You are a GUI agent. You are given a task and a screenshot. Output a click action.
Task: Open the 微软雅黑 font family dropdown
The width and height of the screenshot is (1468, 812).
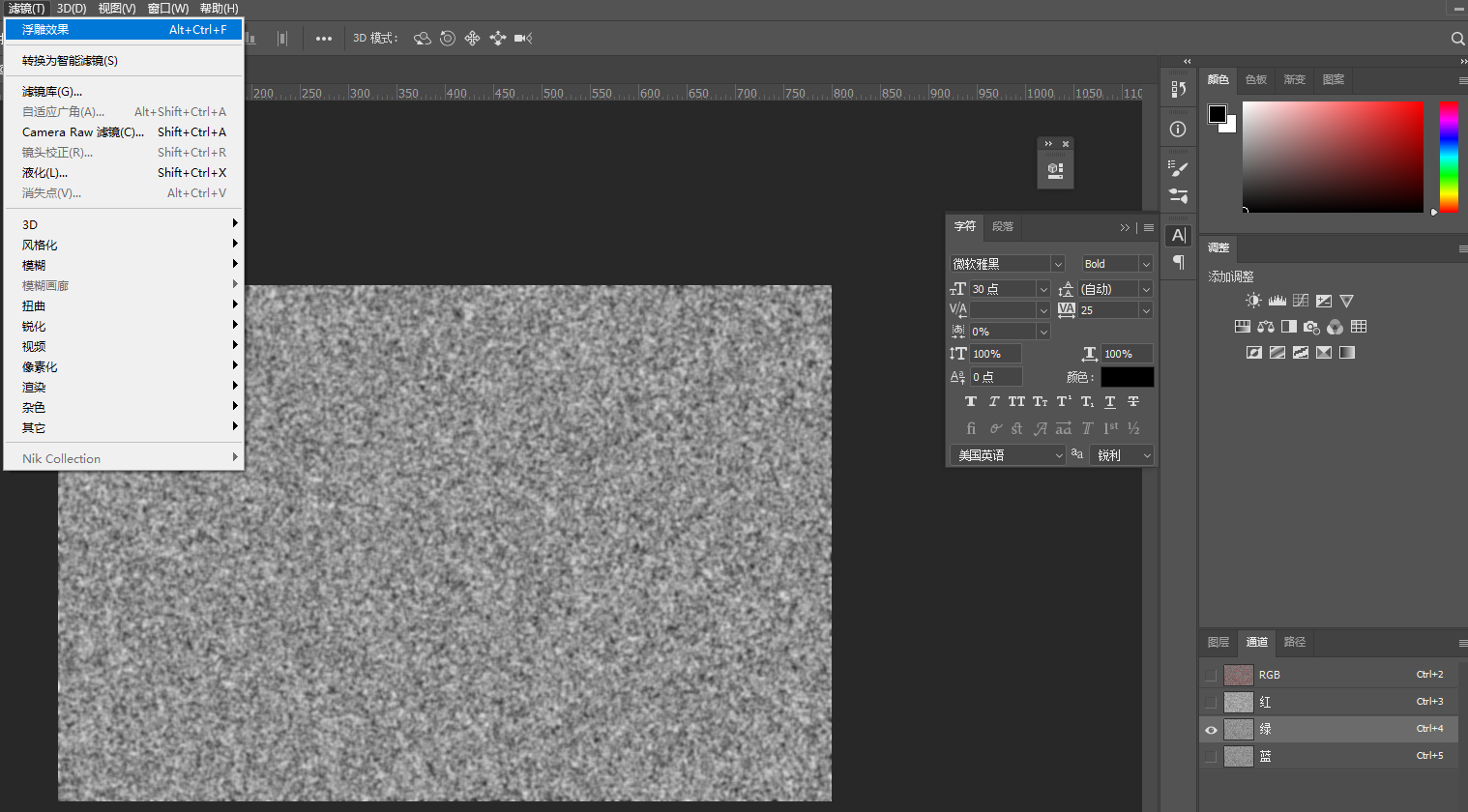pyautogui.click(x=1057, y=264)
